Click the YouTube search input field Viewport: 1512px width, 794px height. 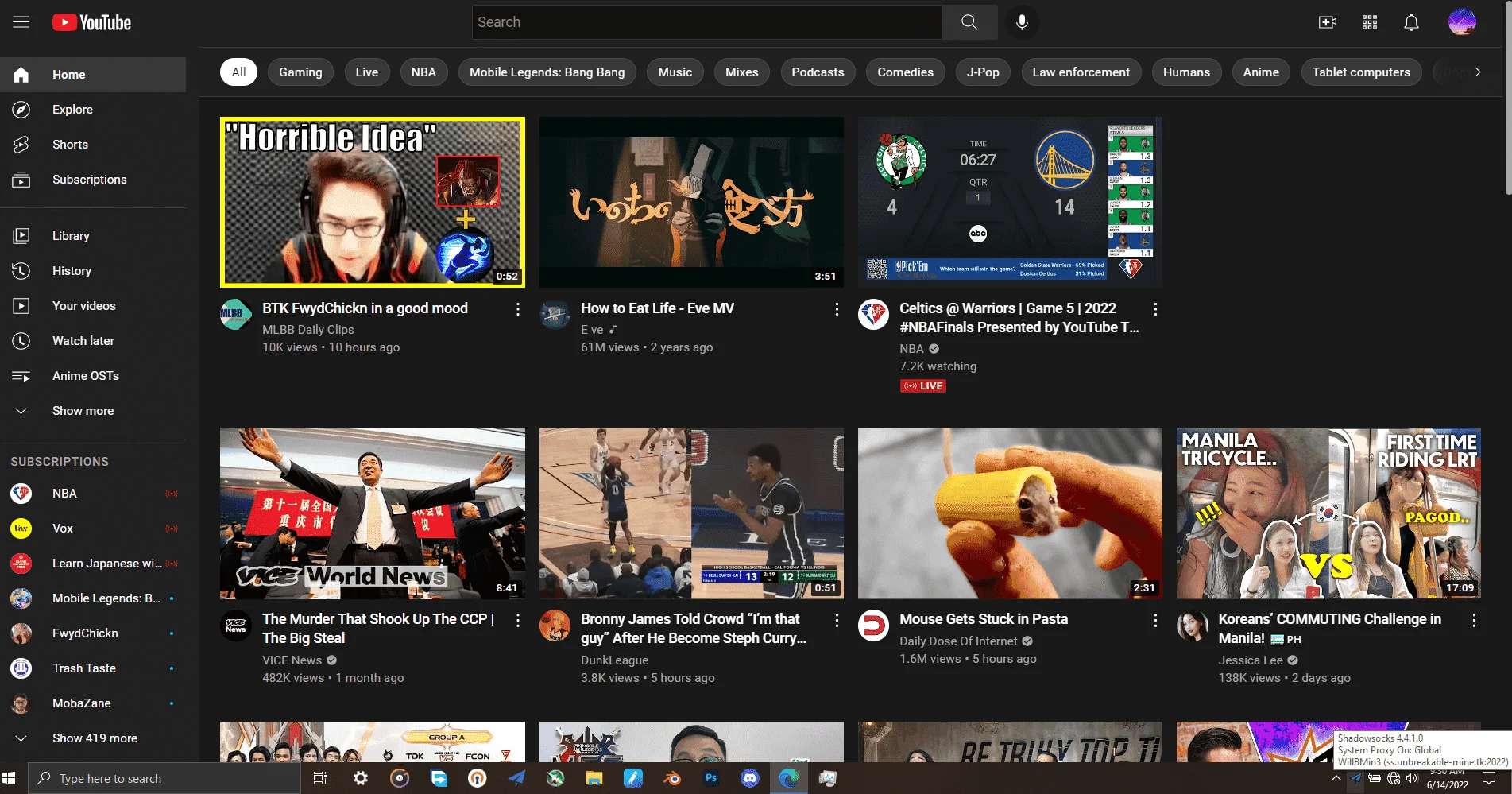coord(707,22)
